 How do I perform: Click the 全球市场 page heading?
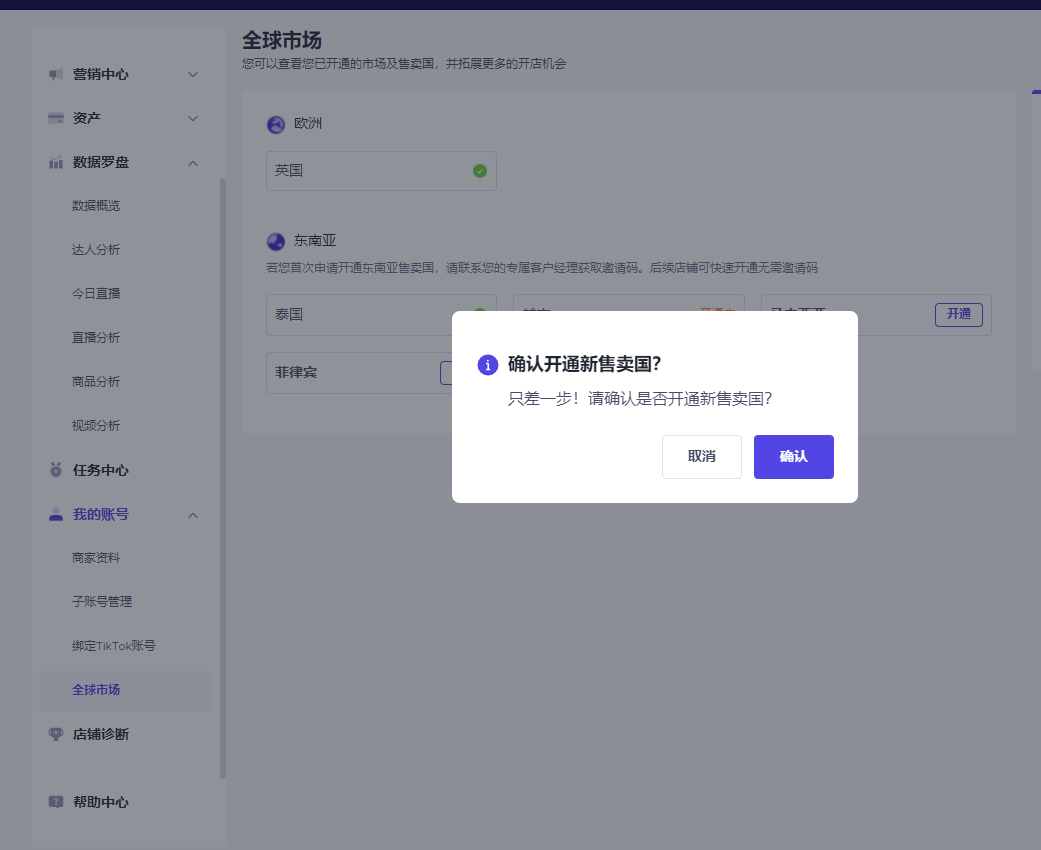click(282, 41)
